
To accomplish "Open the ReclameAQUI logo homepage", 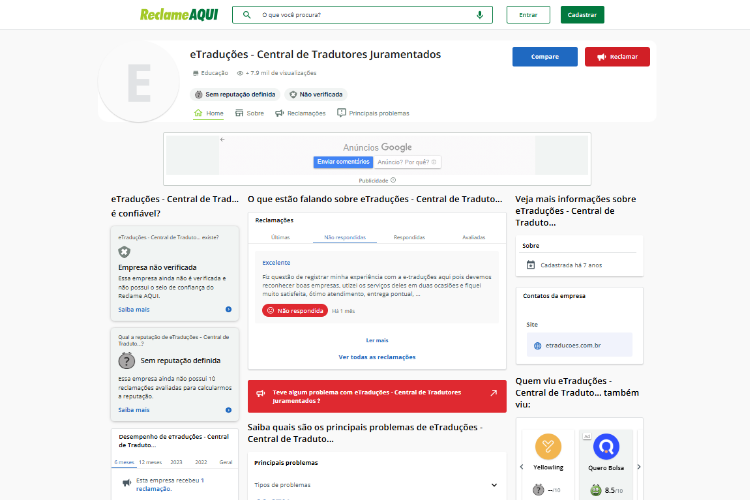I will tap(179, 15).
